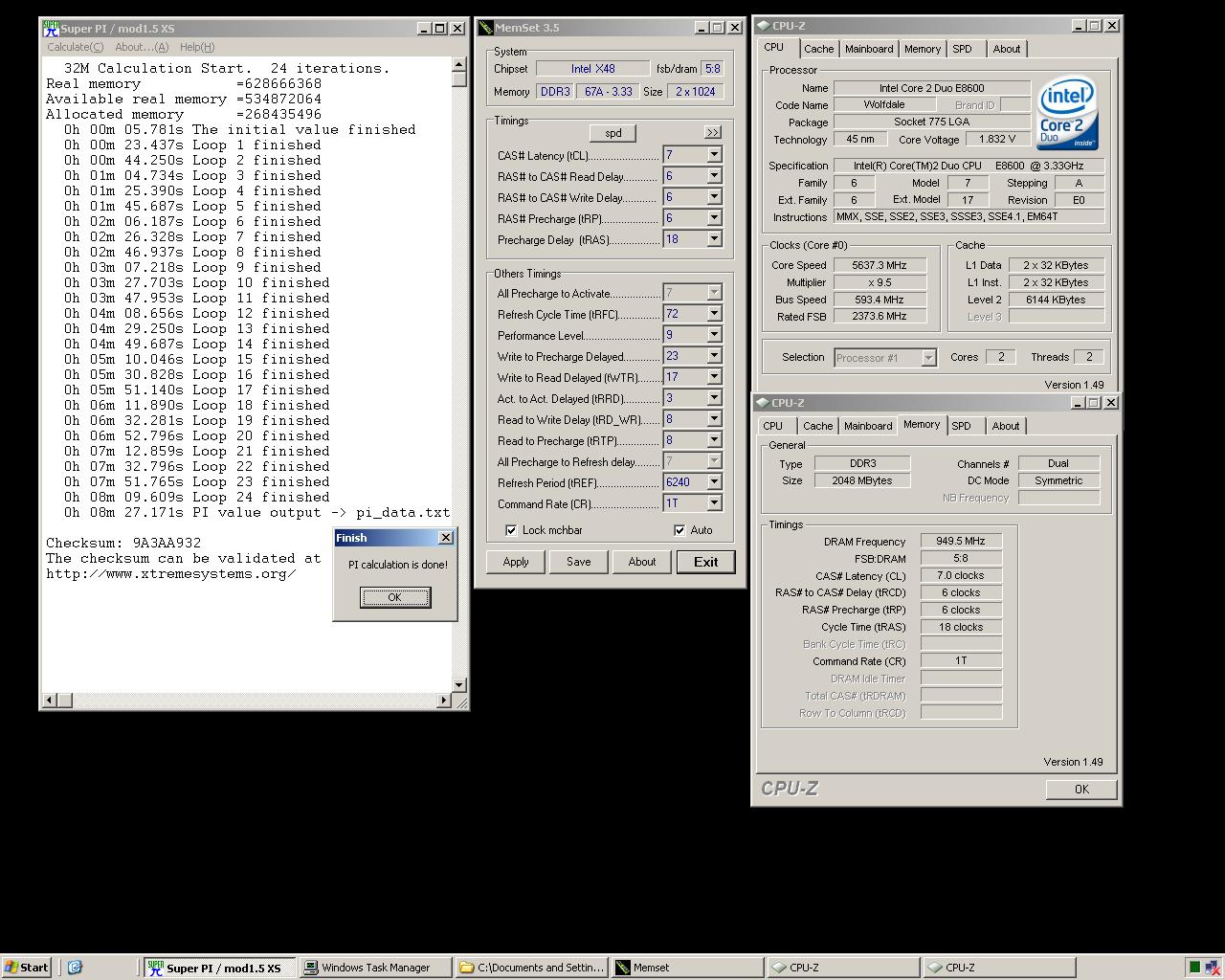
Task: Click the MemSet 3.5 title bar icon
Action: (485, 28)
